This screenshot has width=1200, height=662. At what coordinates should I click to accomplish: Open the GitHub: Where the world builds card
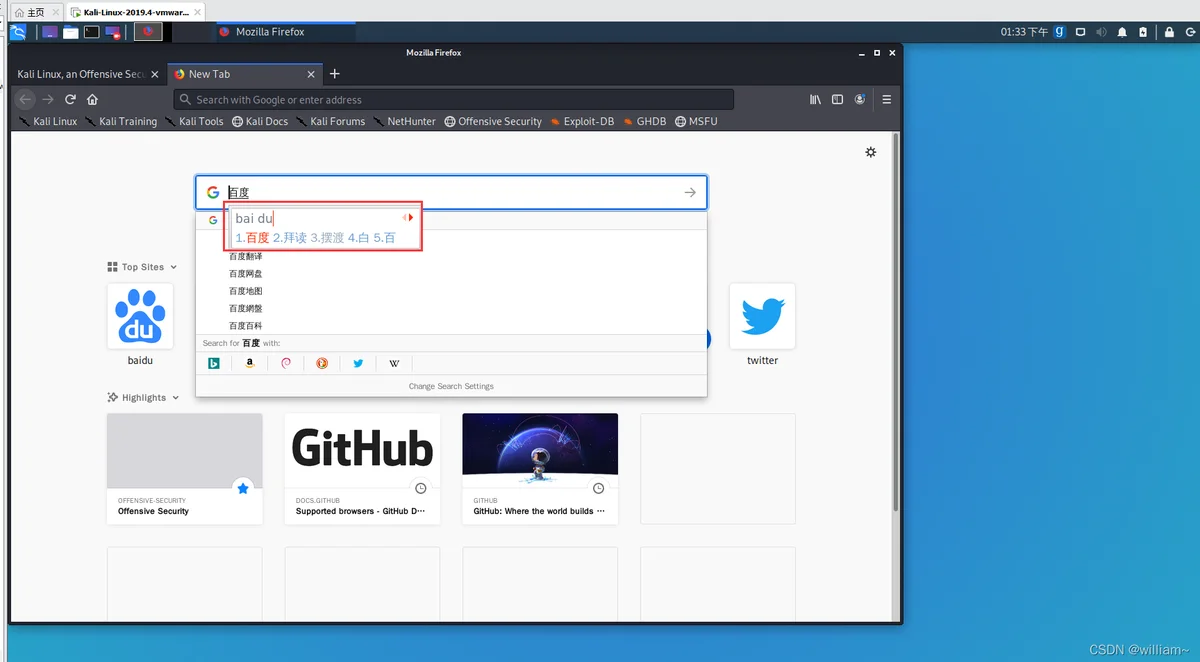tap(540, 469)
